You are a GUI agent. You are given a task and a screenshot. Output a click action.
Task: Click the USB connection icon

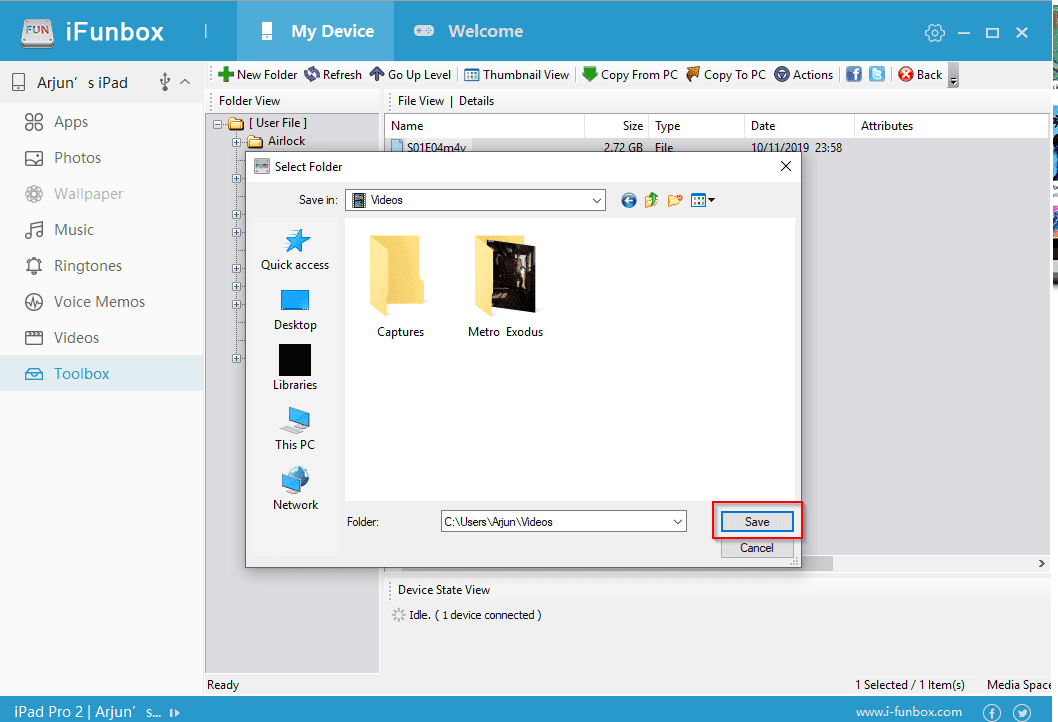point(165,82)
